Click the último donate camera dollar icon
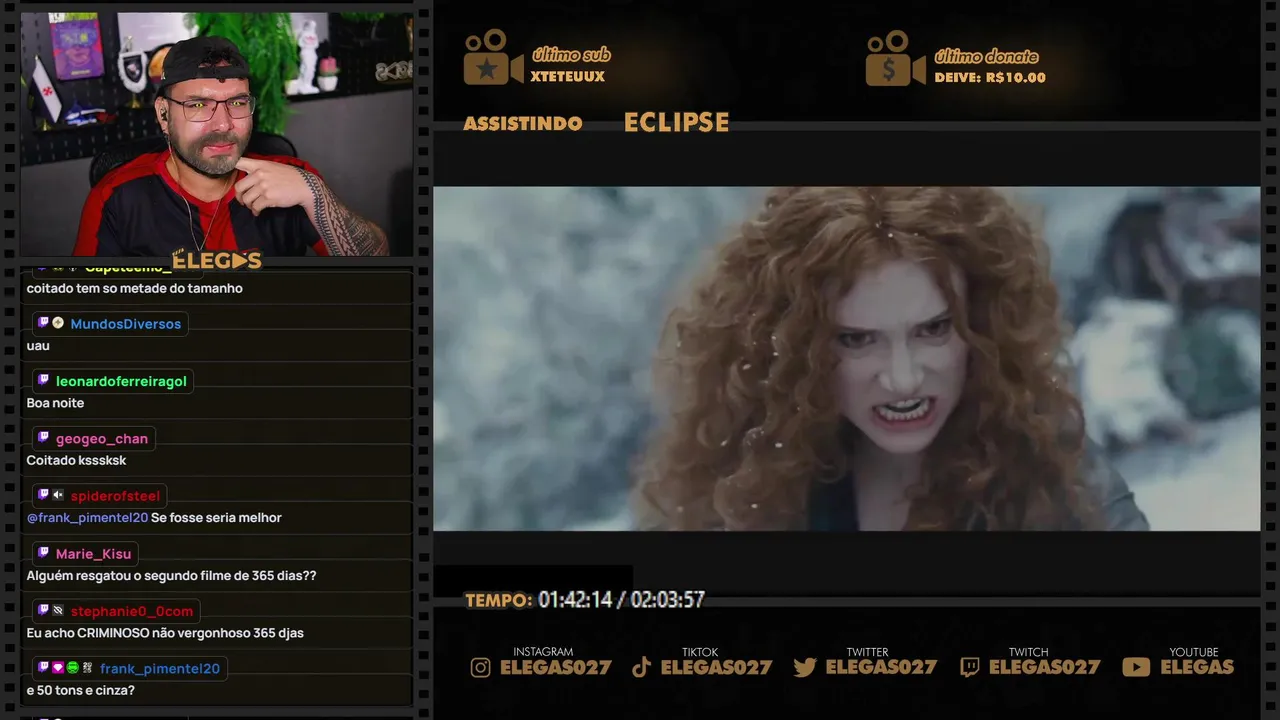1280x720 pixels. [x=895, y=58]
